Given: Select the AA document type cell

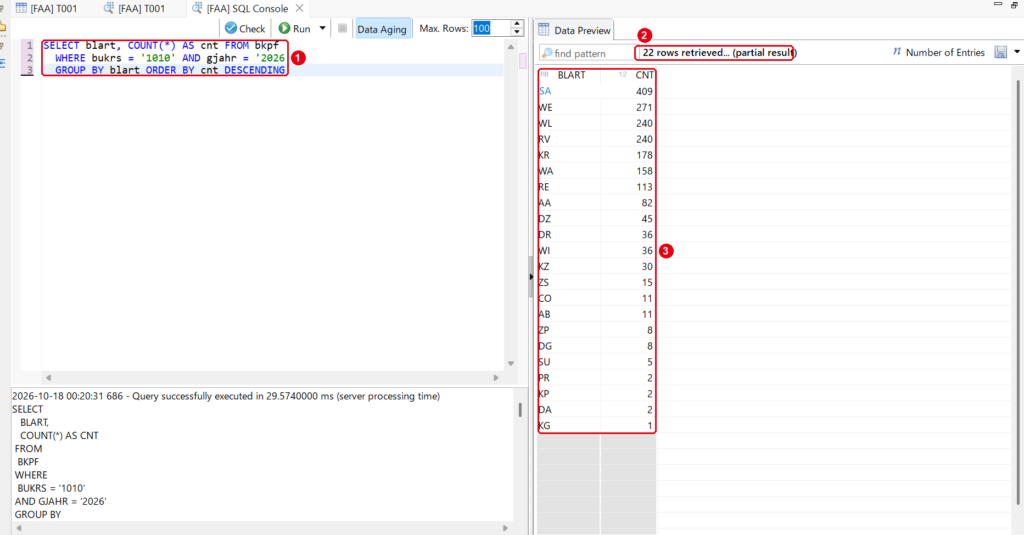Looking at the screenshot, I should point(569,203).
